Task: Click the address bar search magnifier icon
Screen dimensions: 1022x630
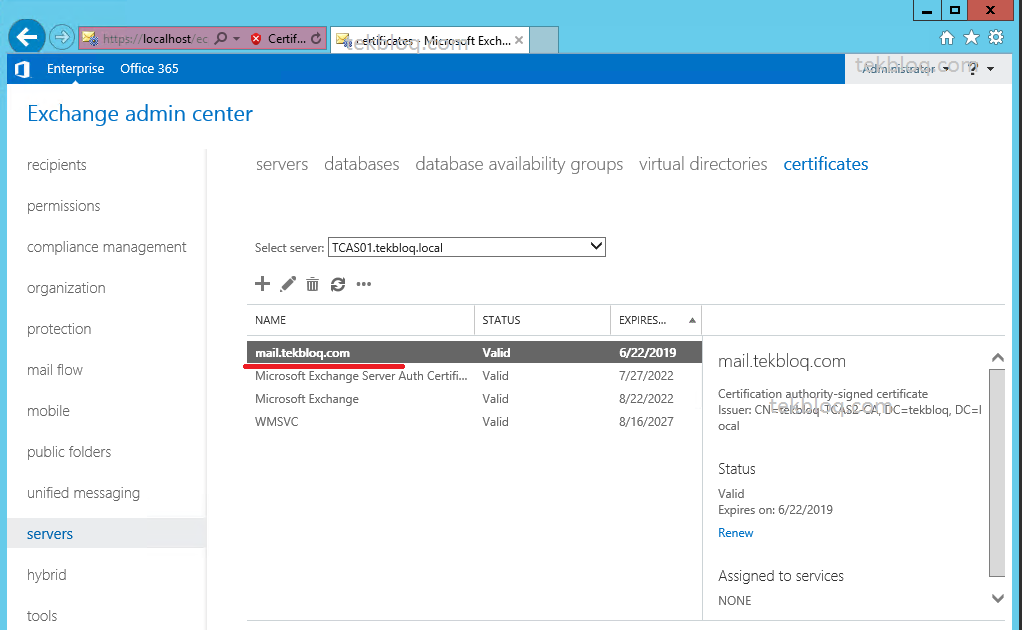Action: coord(221,38)
